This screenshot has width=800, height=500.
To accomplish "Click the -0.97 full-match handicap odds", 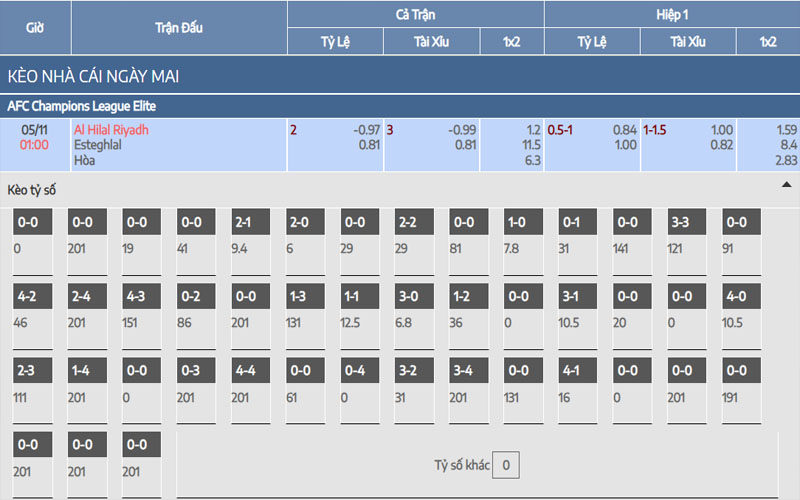I will point(366,130).
